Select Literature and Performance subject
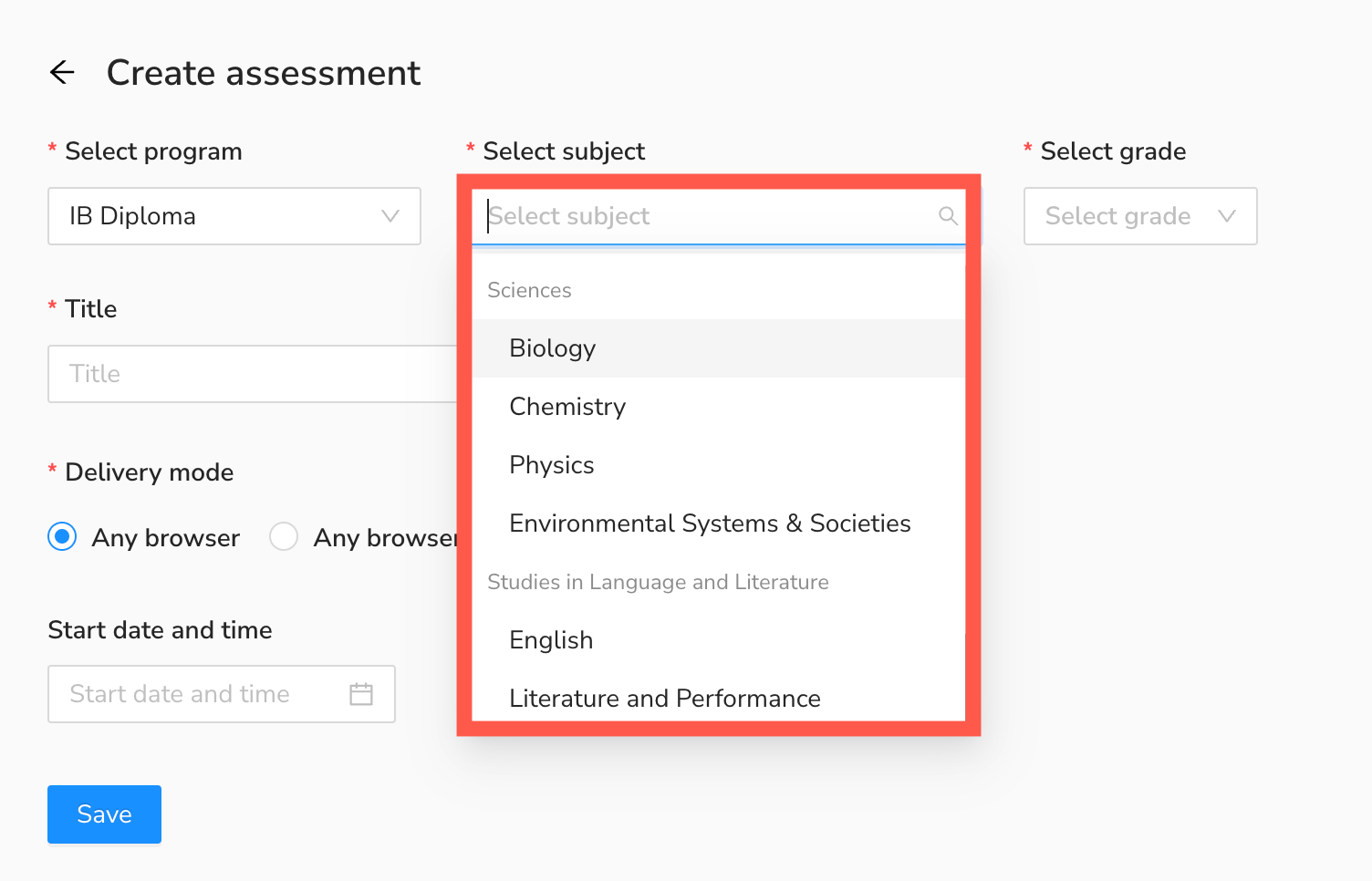This screenshot has width=1372, height=881. pyautogui.click(x=664, y=699)
